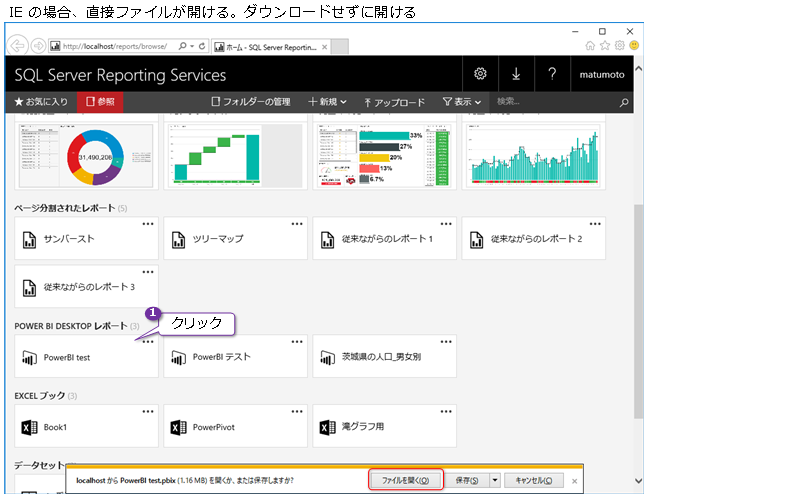Click the 保存 save button
The image size is (800, 495).
click(x=467, y=480)
